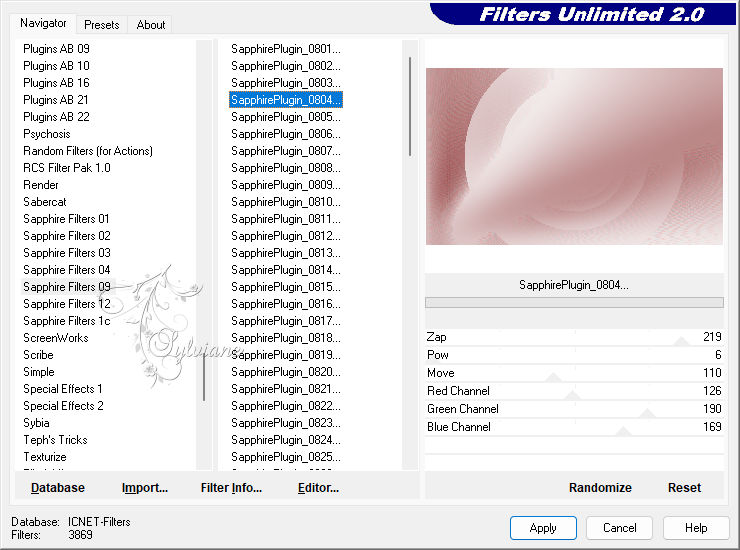Select RCS Filter Pak 1.0
This screenshot has width=740, height=550.
pos(67,168)
